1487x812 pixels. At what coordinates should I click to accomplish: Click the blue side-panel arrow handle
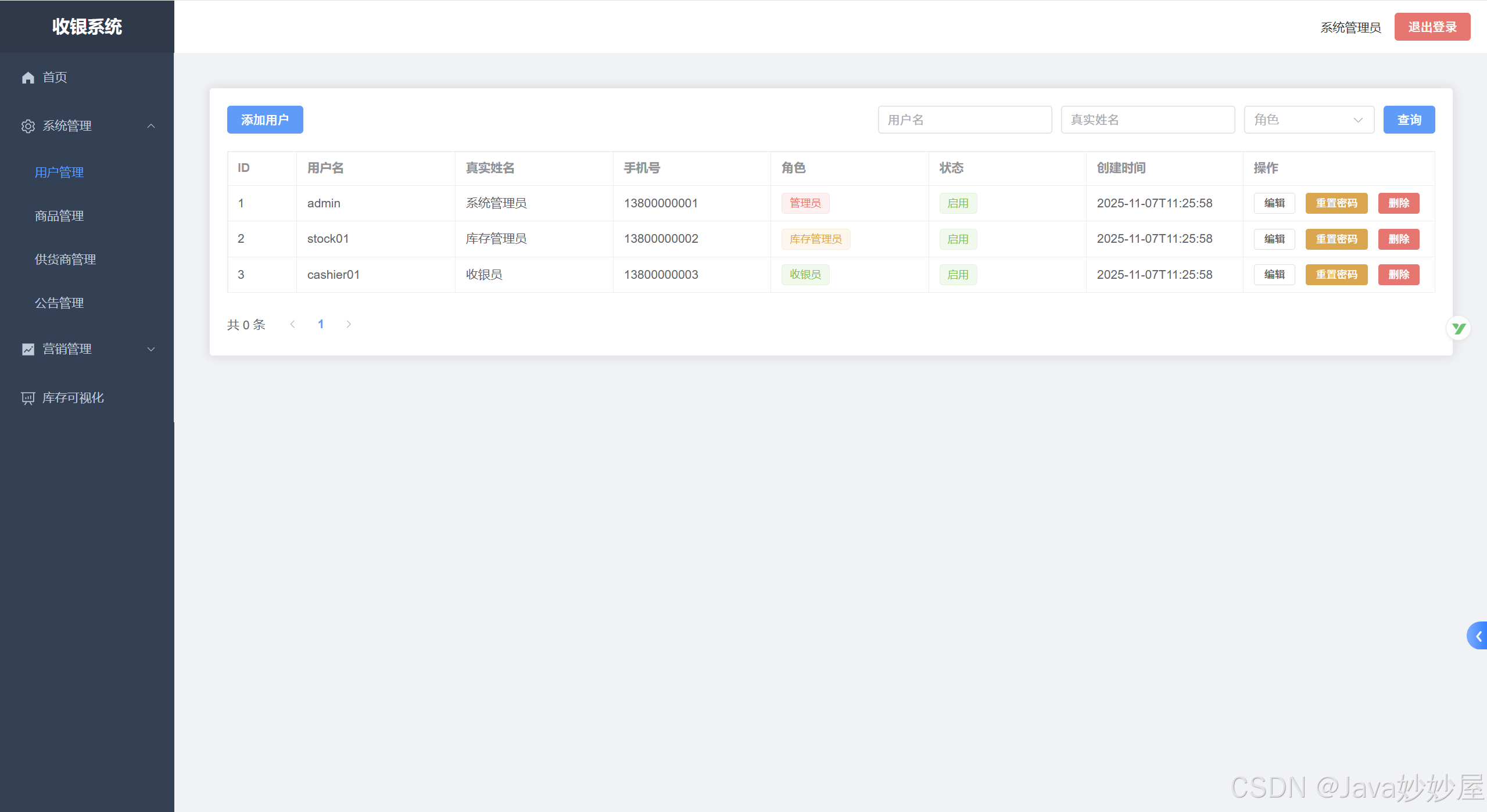[1478, 636]
